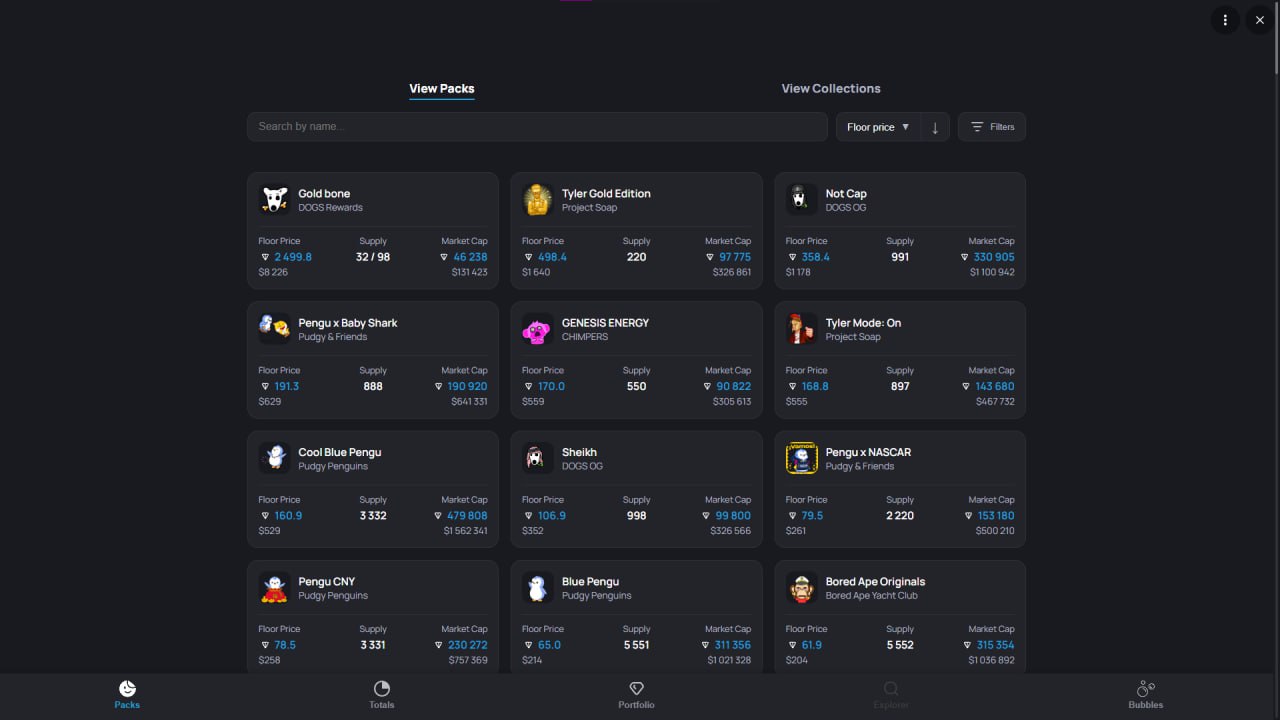Close the panel with the X button
The width and height of the screenshot is (1280, 720).
[x=1260, y=20]
